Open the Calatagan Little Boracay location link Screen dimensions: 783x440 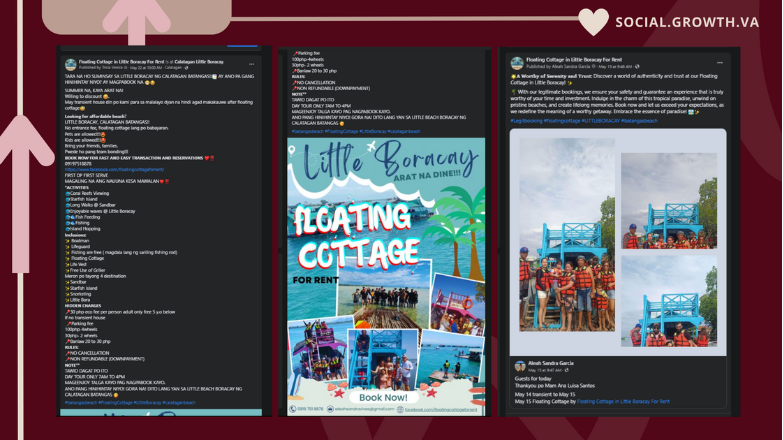[199, 62]
